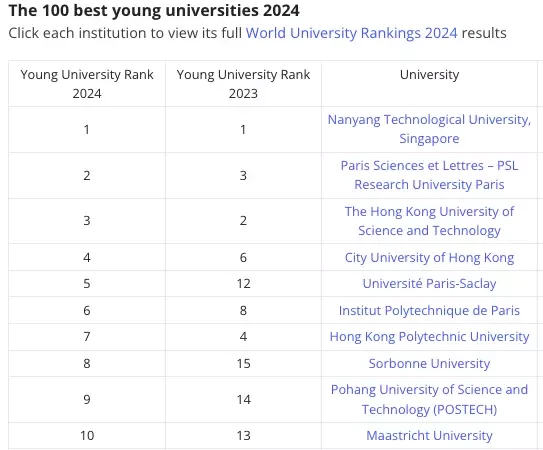
Task: Open Sorbonne University link
Action: pyautogui.click(x=429, y=363)
